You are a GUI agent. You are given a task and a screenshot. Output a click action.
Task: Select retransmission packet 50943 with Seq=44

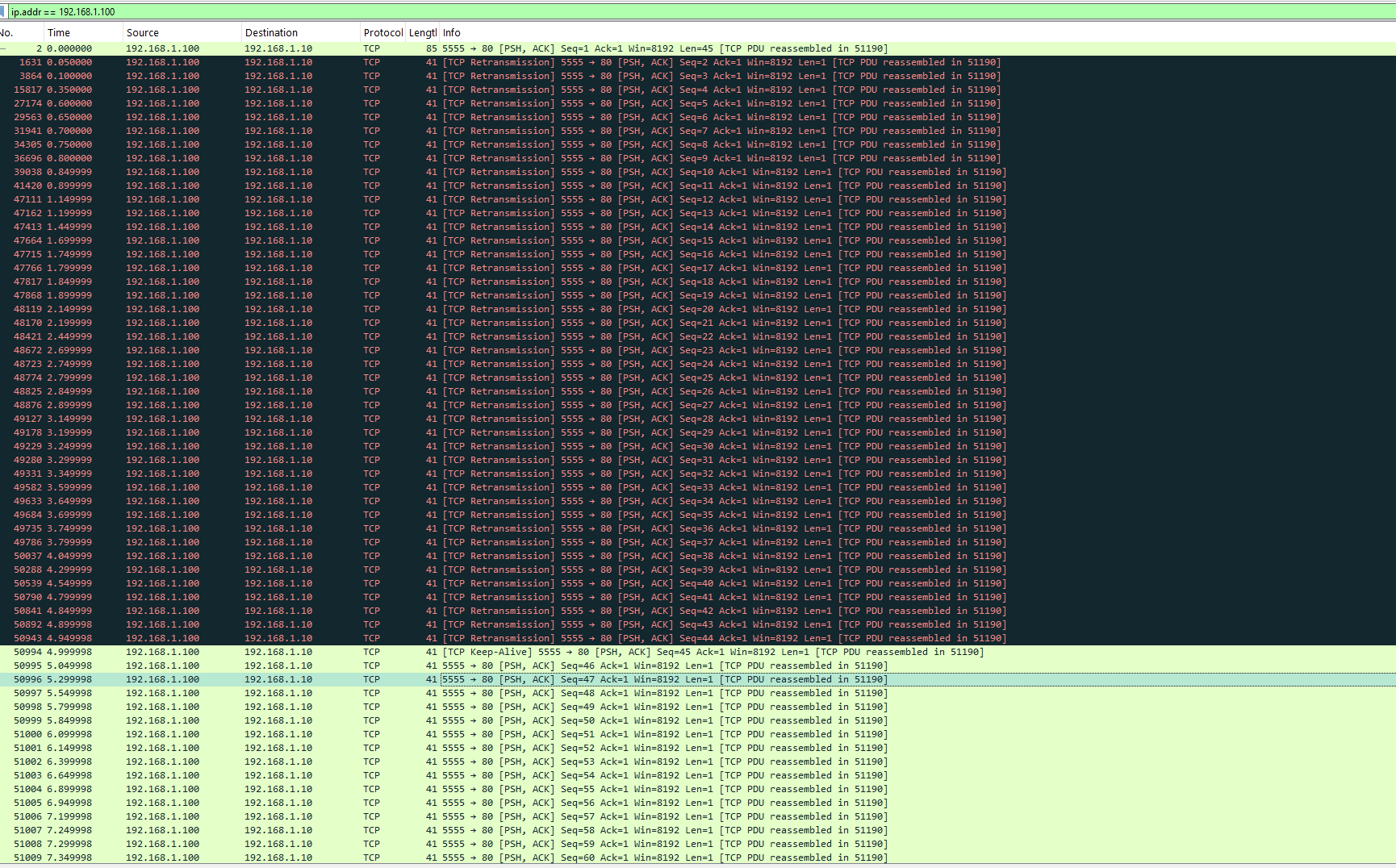(x=484, y=638)
